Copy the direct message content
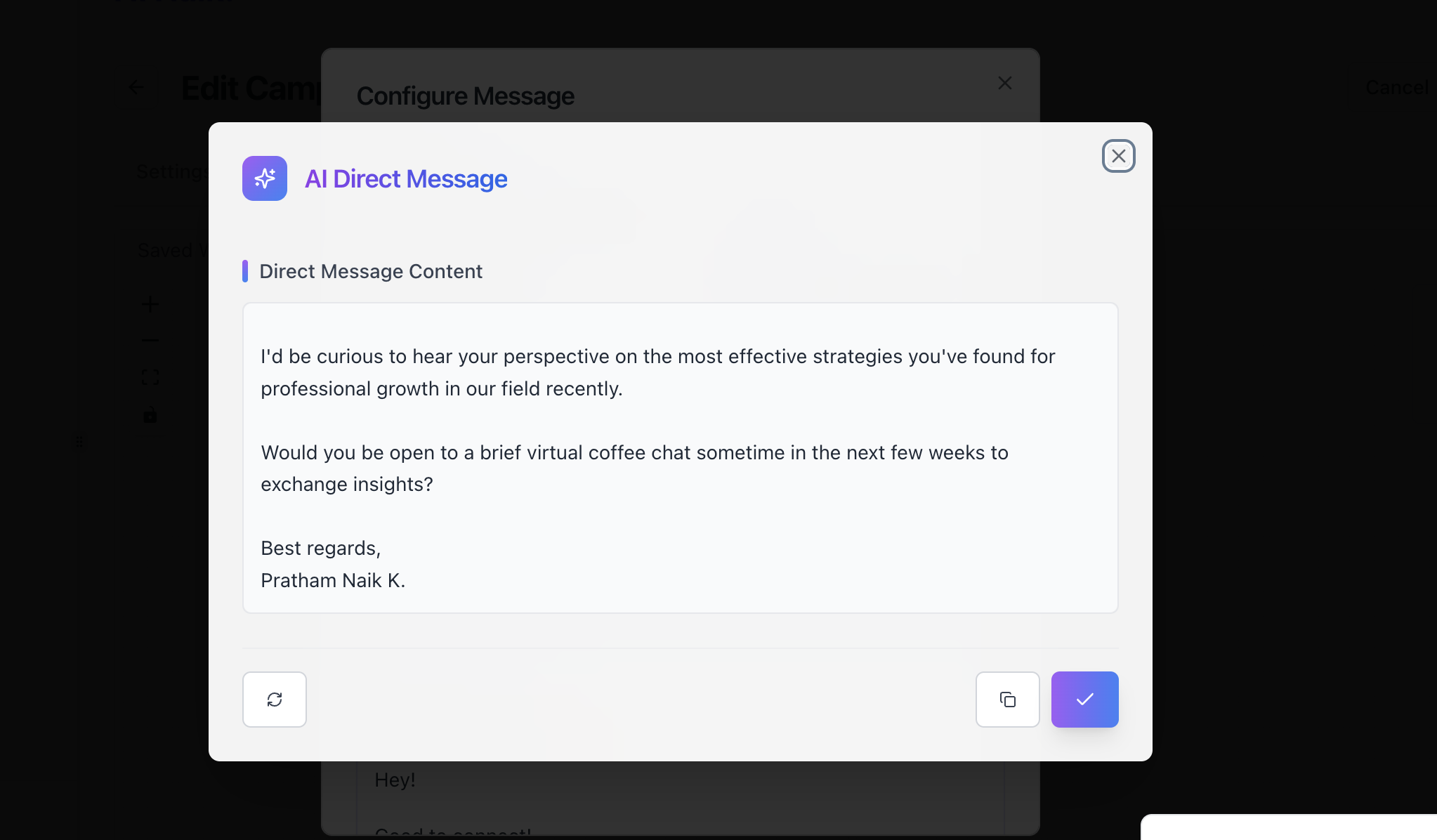 [1007, 699]
